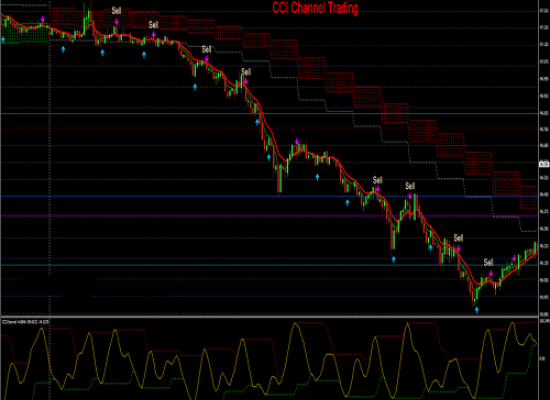Select the green shaded channel block at far left
This screenshot has height=400, width=550.
25,34
